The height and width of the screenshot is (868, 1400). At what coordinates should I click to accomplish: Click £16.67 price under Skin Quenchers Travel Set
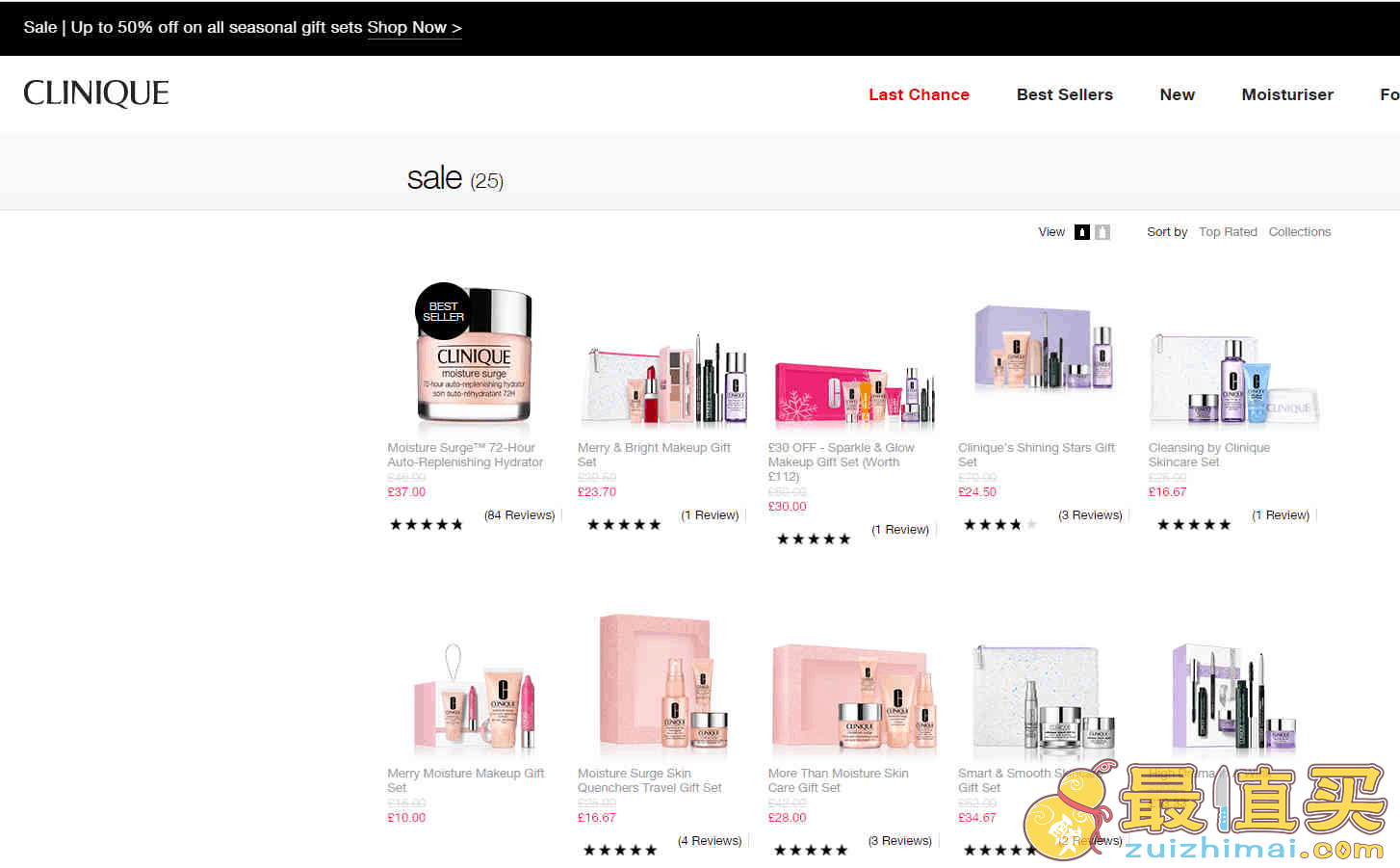597,818
